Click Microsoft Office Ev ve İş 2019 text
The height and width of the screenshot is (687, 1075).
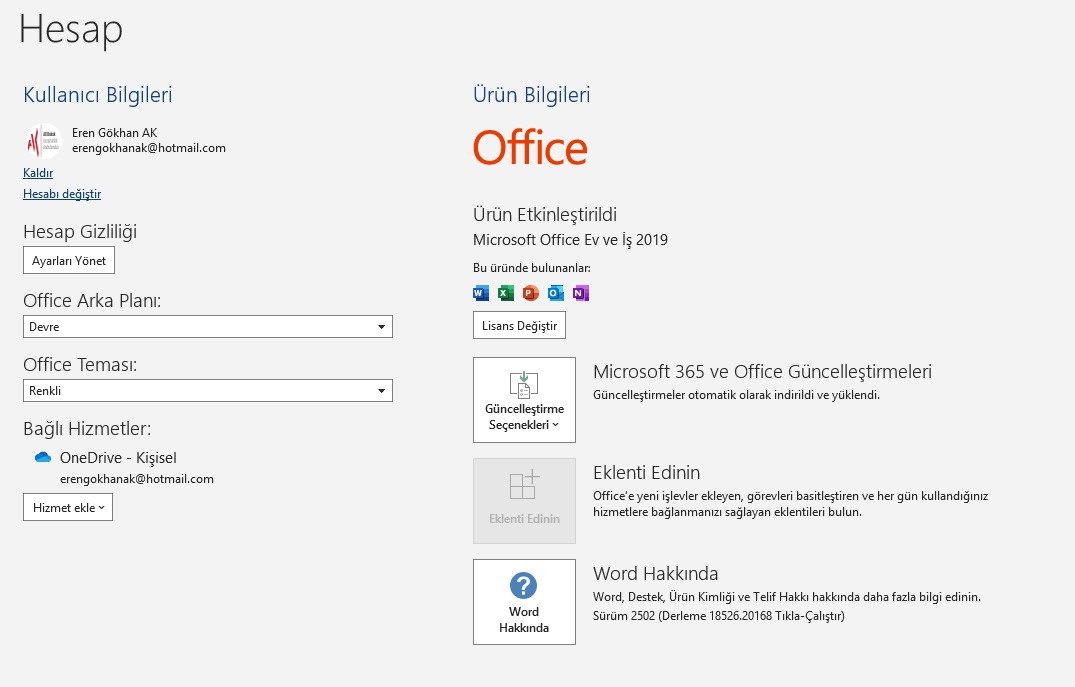[x=570, y=240]
